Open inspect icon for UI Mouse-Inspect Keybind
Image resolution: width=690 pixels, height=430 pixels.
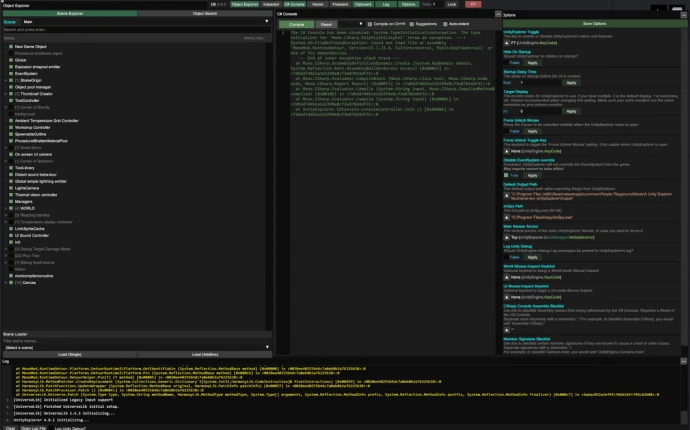pyautogui.click(x=506, y=297)
